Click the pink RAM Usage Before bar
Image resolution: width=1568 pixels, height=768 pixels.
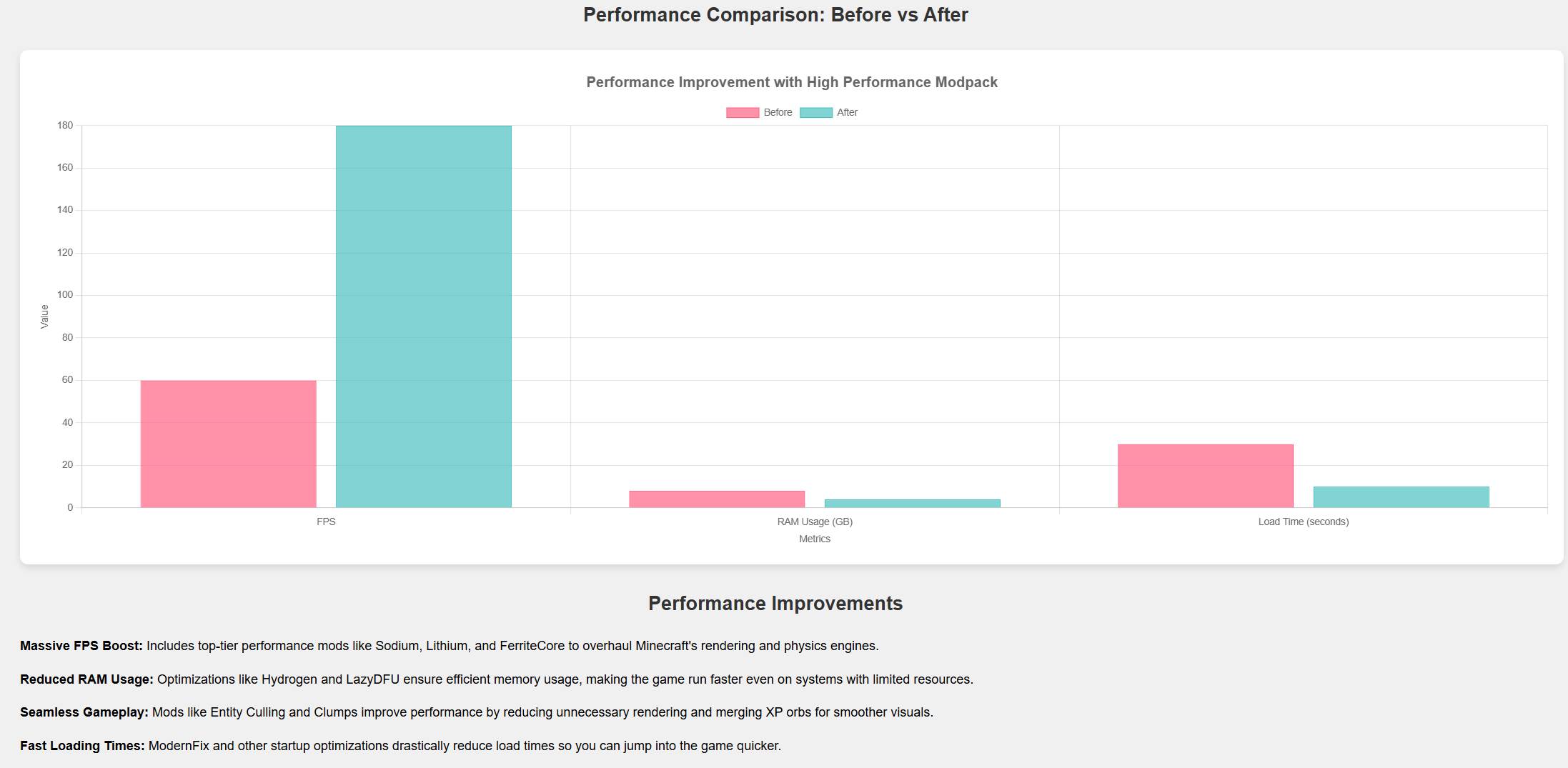point(717,499)
